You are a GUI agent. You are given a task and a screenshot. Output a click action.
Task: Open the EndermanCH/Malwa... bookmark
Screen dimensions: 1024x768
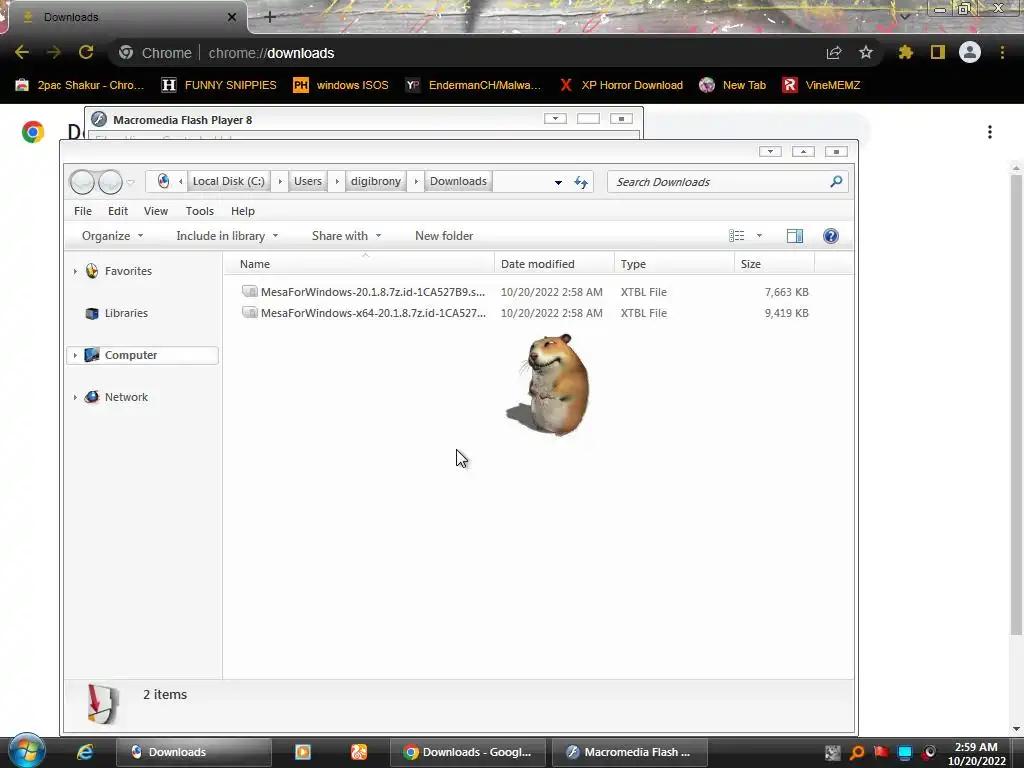point(473,85)
